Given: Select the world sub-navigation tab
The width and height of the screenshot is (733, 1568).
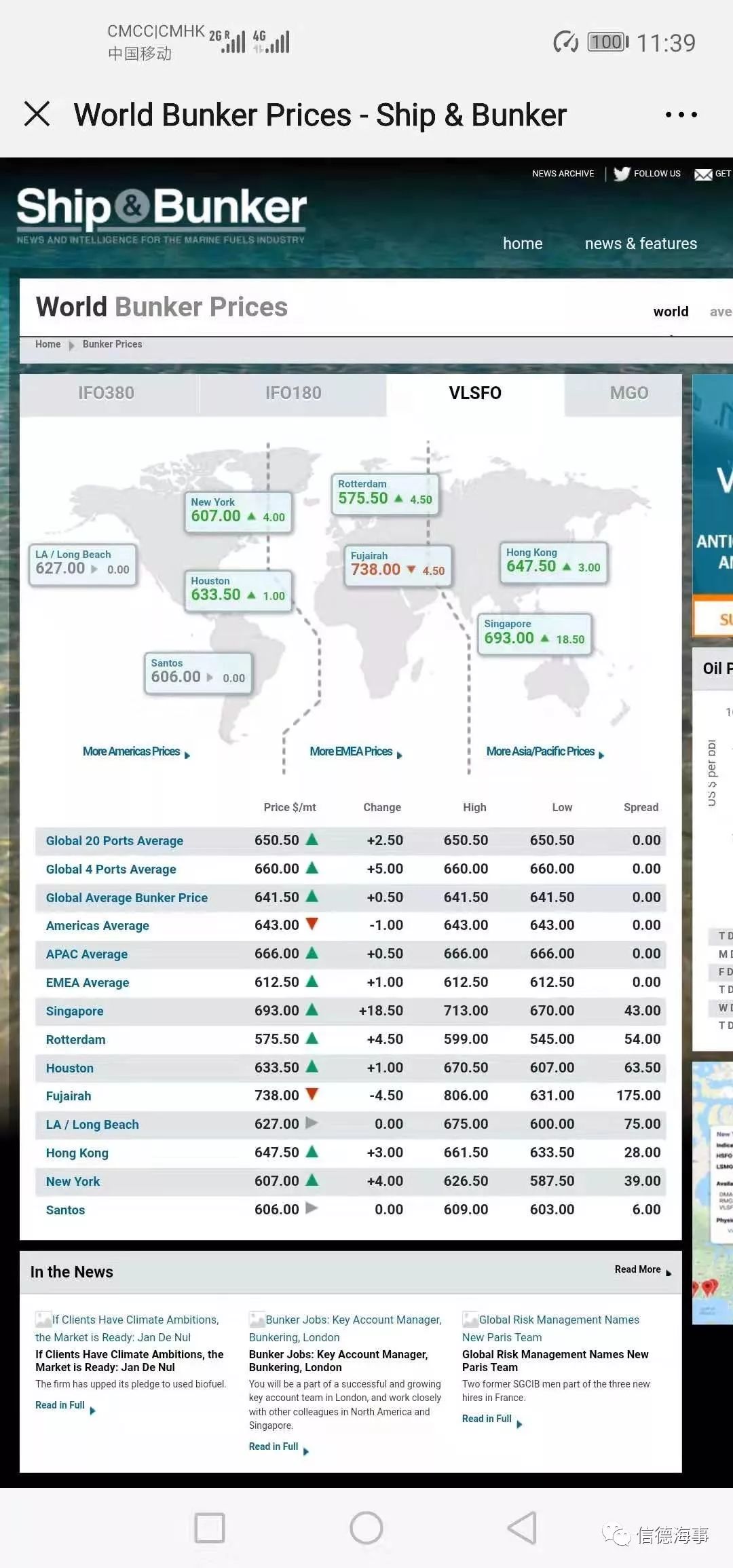Looking at the screenshot, I should coord(671,312).
